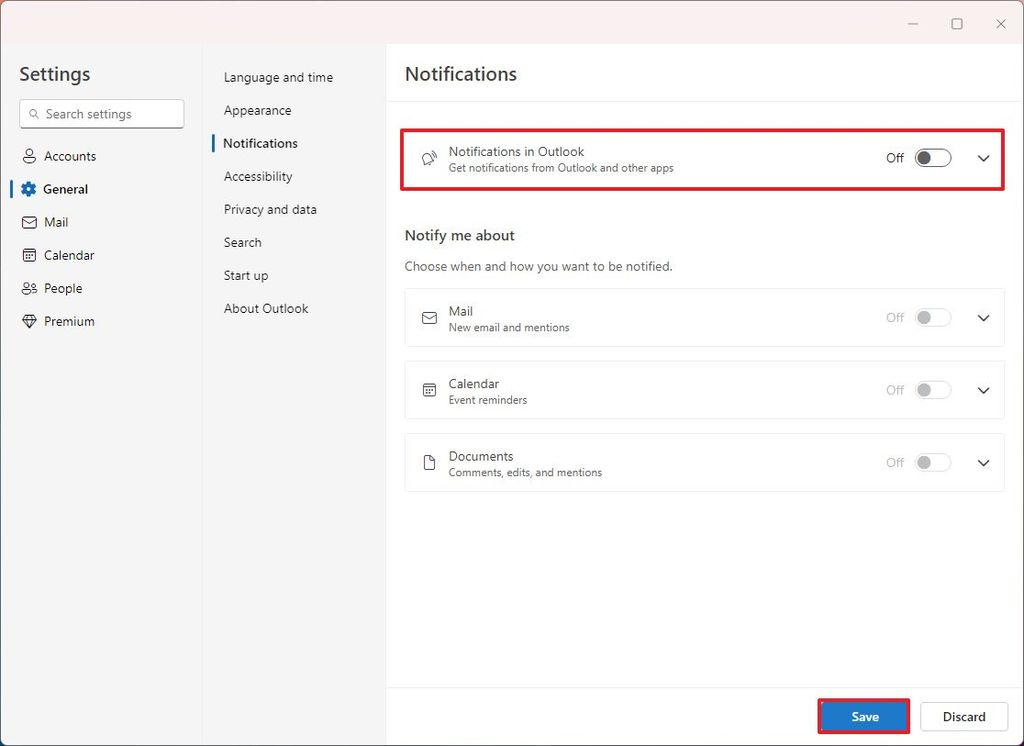Image resolution: width=1024 pixels, height=746 pixels.
Task: Open Privacy and data settings
Action: (x=270, y=209)
